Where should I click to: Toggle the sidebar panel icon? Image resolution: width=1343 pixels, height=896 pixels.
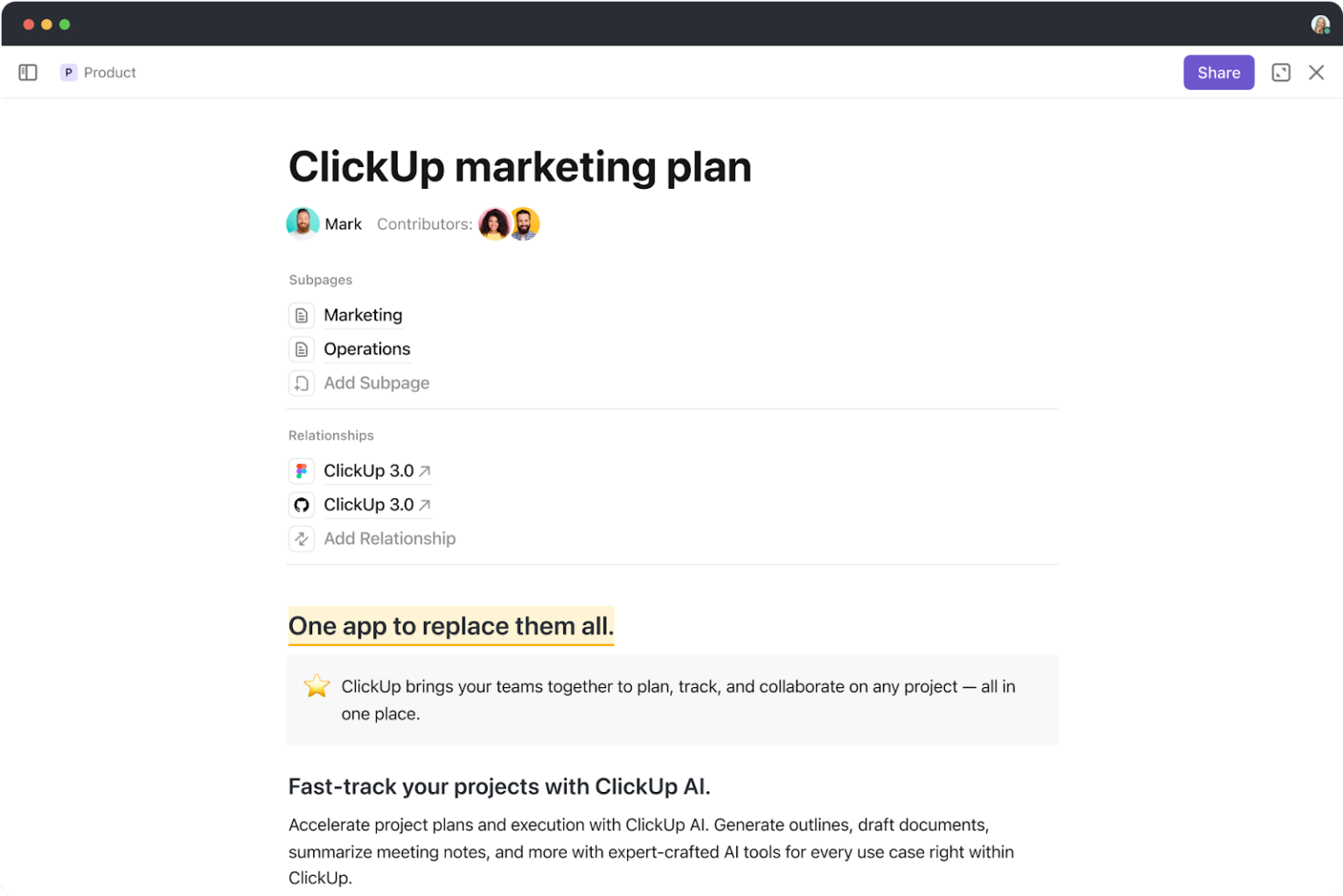27,73
